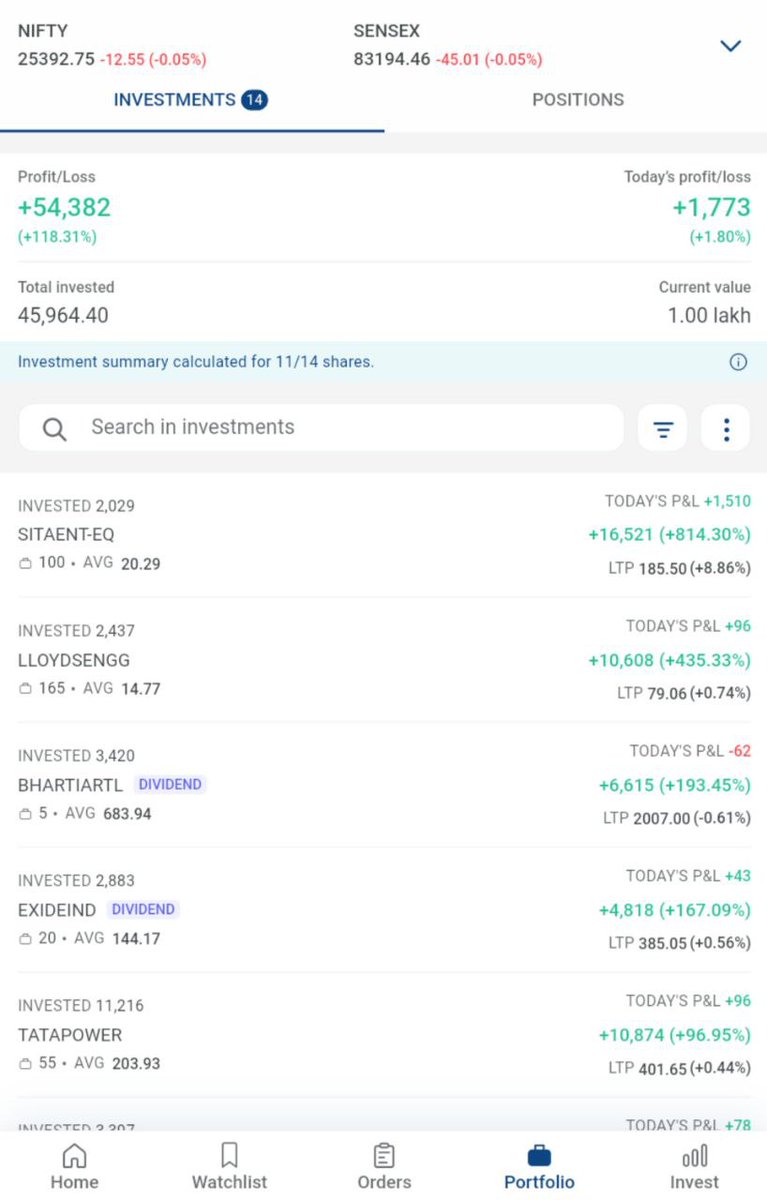Click the DIVIDEND badge on BHARTIARTL

[x=169, y=785]
